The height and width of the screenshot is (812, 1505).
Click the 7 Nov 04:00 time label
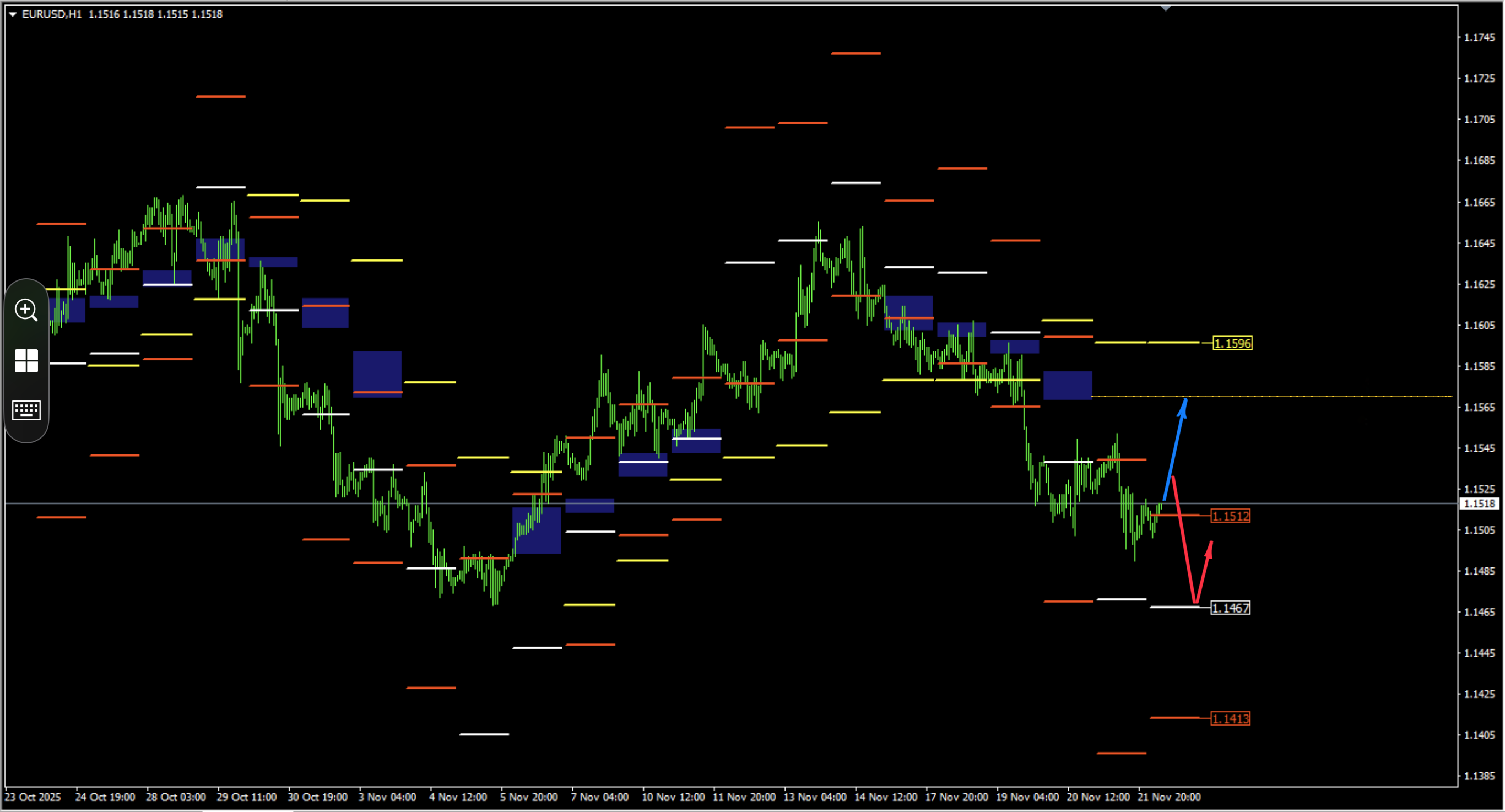(600, 797)
